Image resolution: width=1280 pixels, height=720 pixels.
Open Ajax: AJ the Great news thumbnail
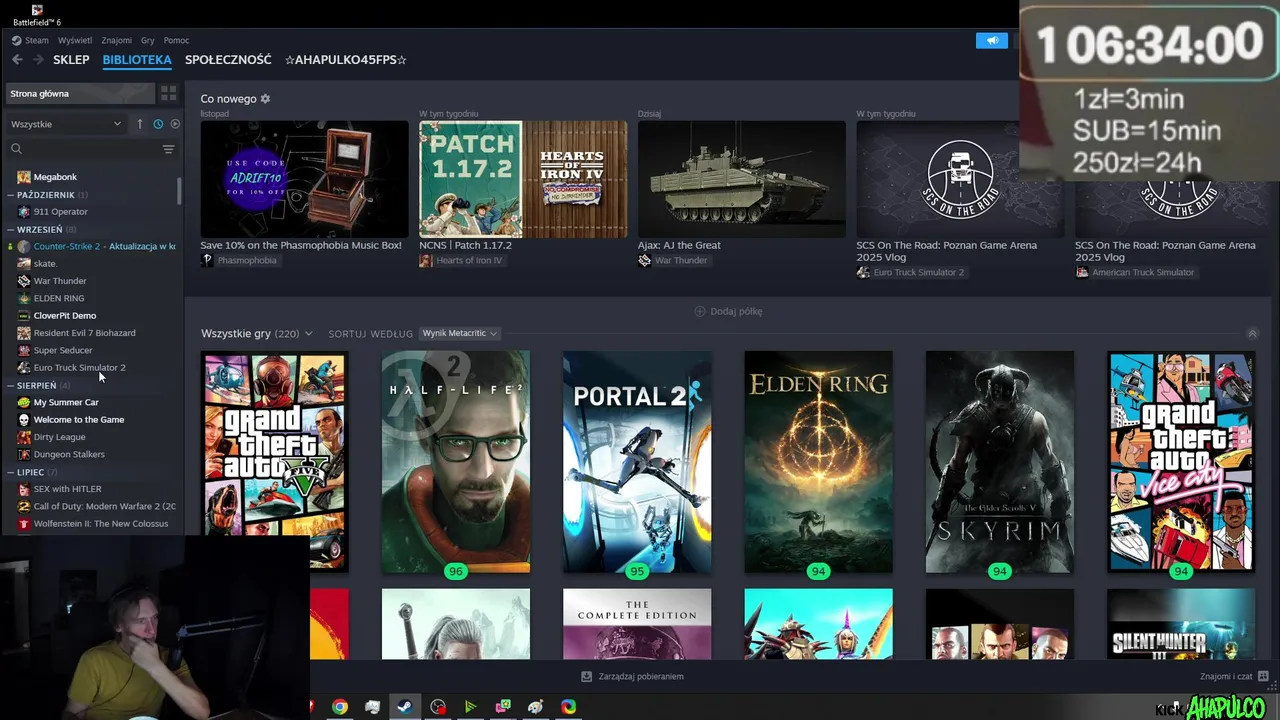click(741, 179)
